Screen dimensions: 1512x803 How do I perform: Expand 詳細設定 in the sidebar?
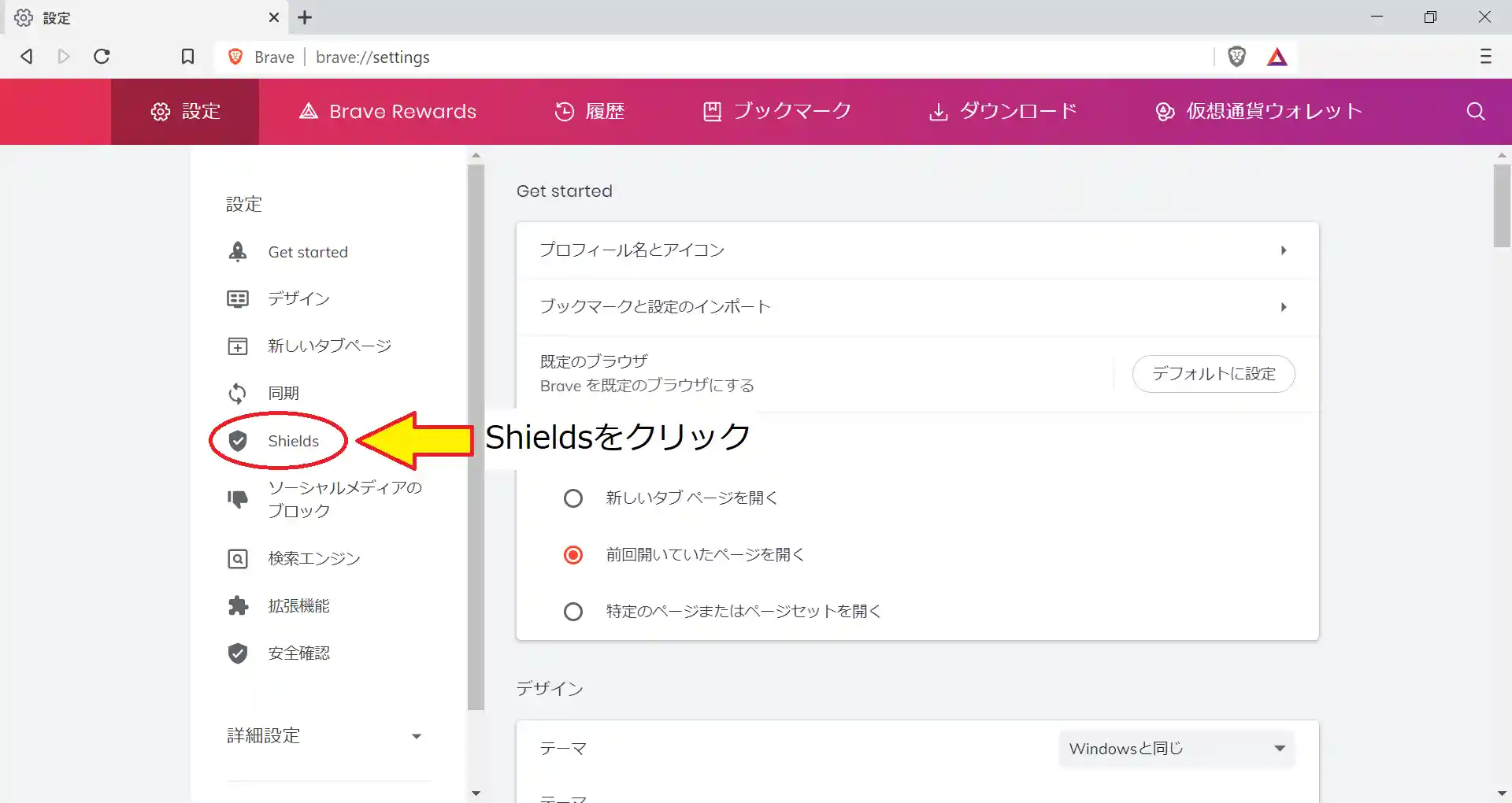[x=324, y=736]
